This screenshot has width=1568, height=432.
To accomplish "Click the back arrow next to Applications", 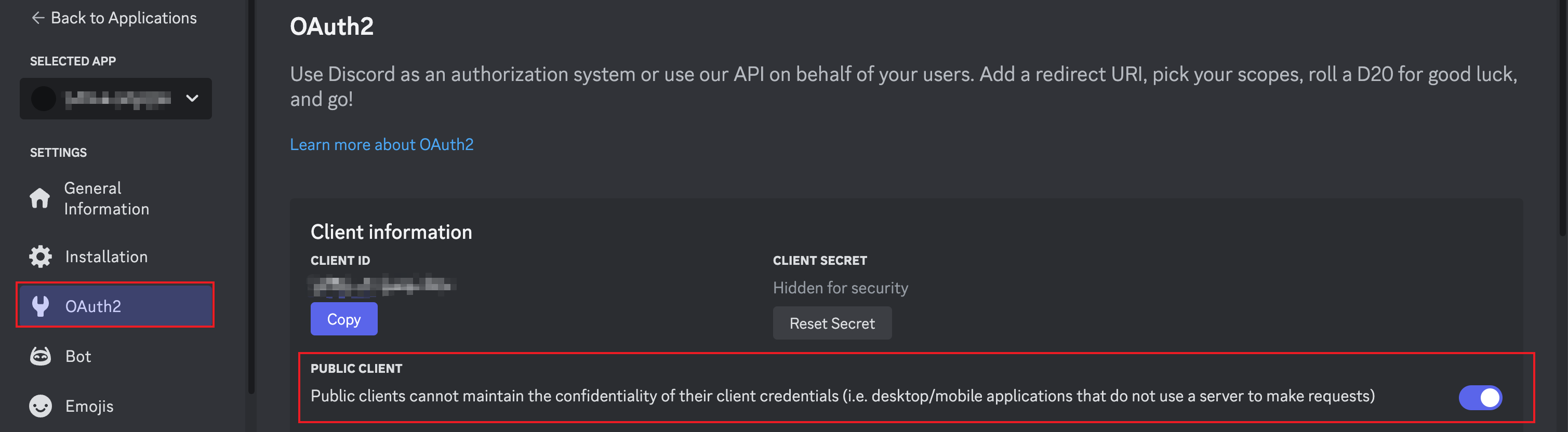I will (x=37, y=18).
